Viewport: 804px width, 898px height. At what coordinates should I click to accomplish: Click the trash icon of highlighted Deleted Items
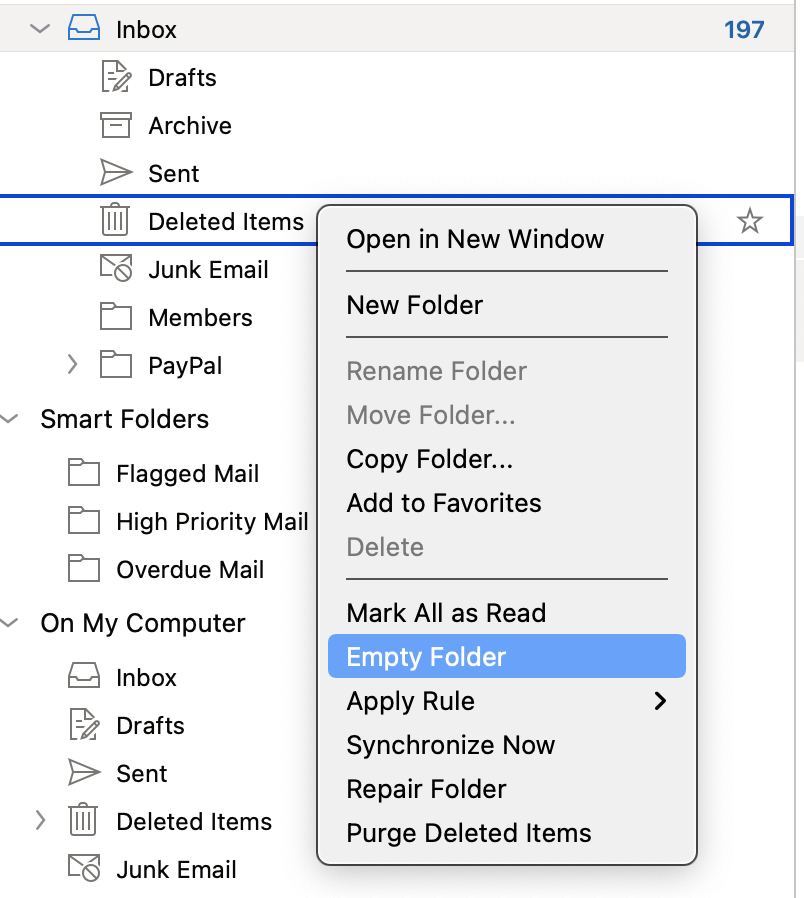(115, 220)
